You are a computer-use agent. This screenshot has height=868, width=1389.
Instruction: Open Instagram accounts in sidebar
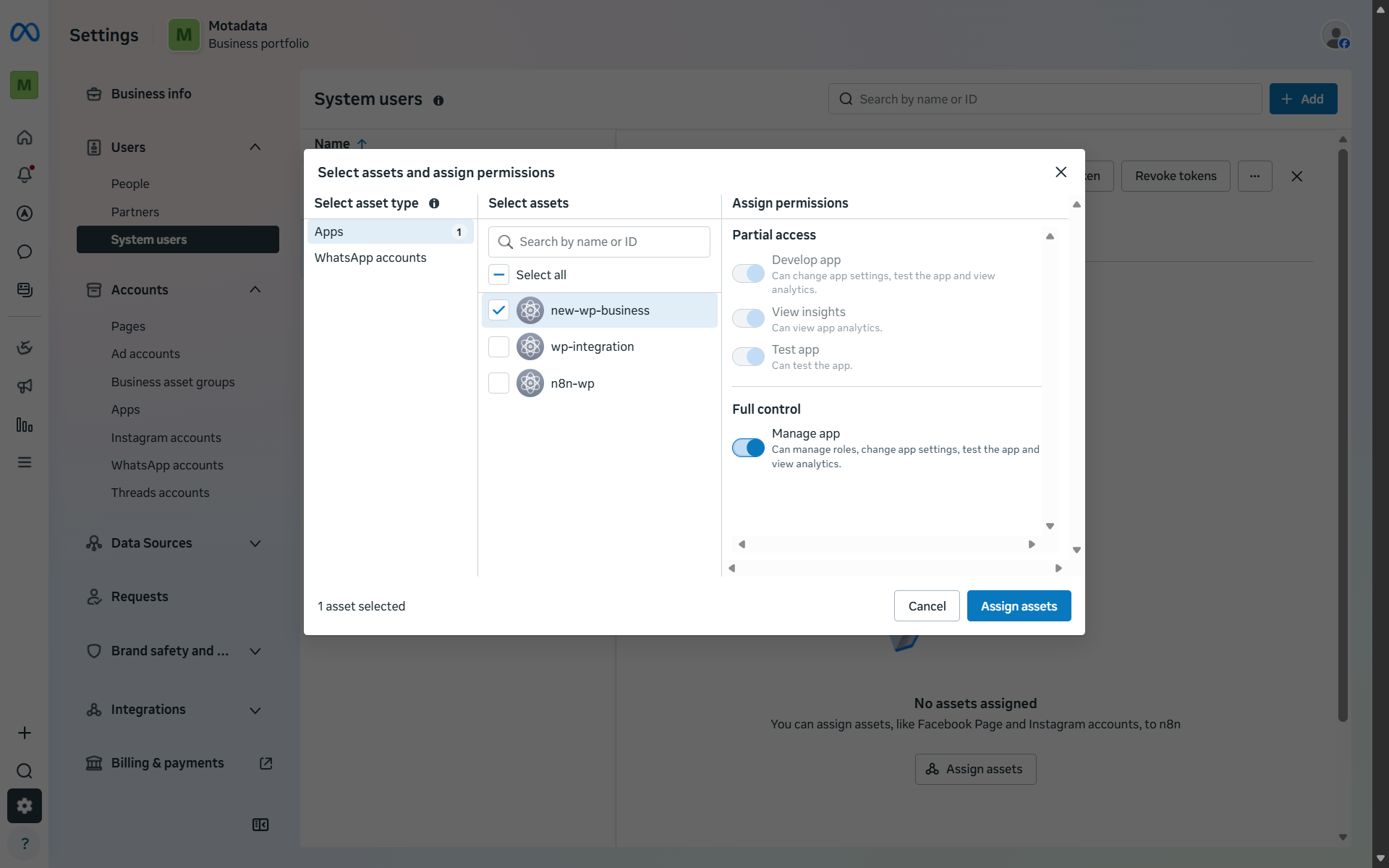click(166, 438)
